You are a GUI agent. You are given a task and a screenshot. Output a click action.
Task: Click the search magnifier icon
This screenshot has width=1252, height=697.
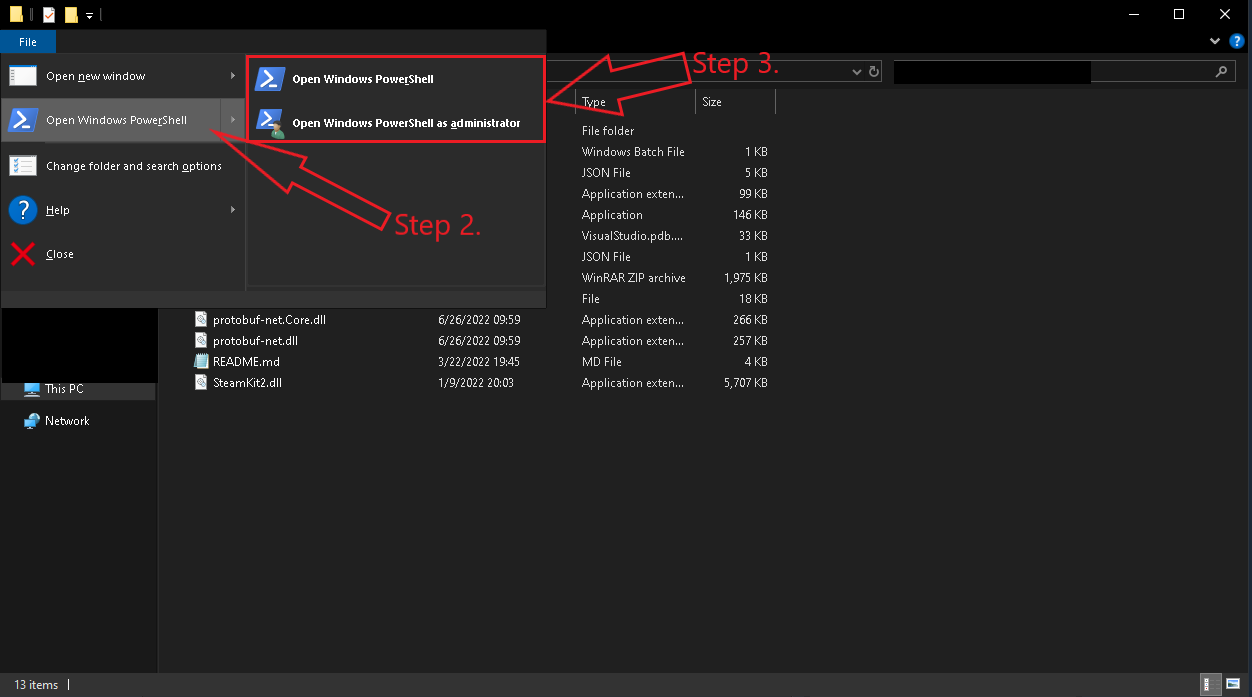(x=1221, y=72)
